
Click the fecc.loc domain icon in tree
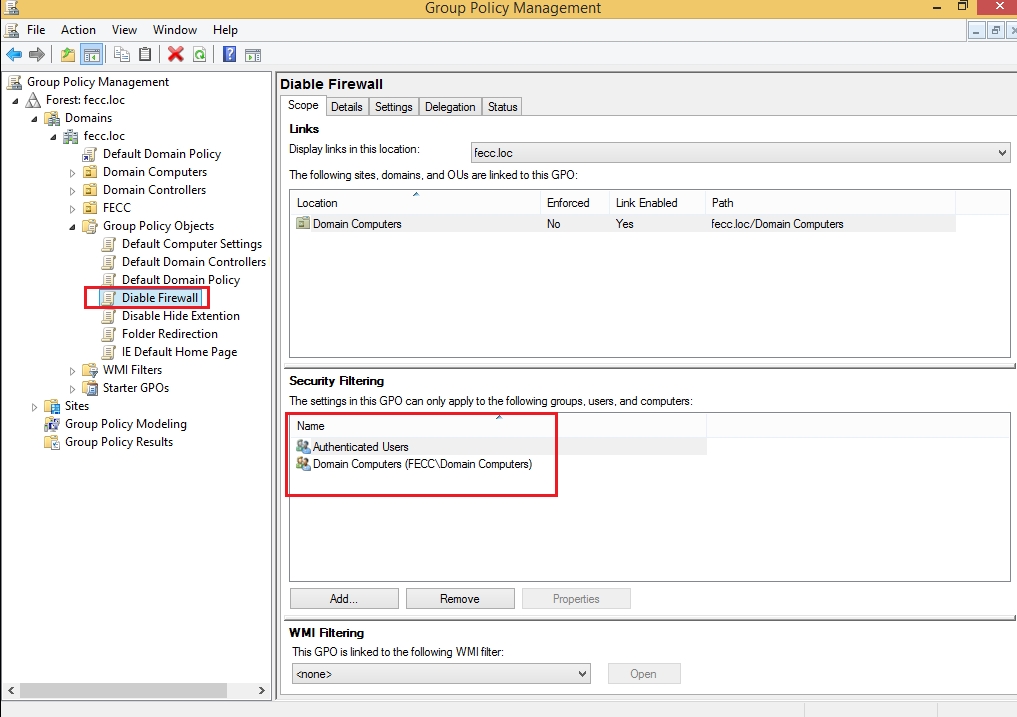click(71, 136)
